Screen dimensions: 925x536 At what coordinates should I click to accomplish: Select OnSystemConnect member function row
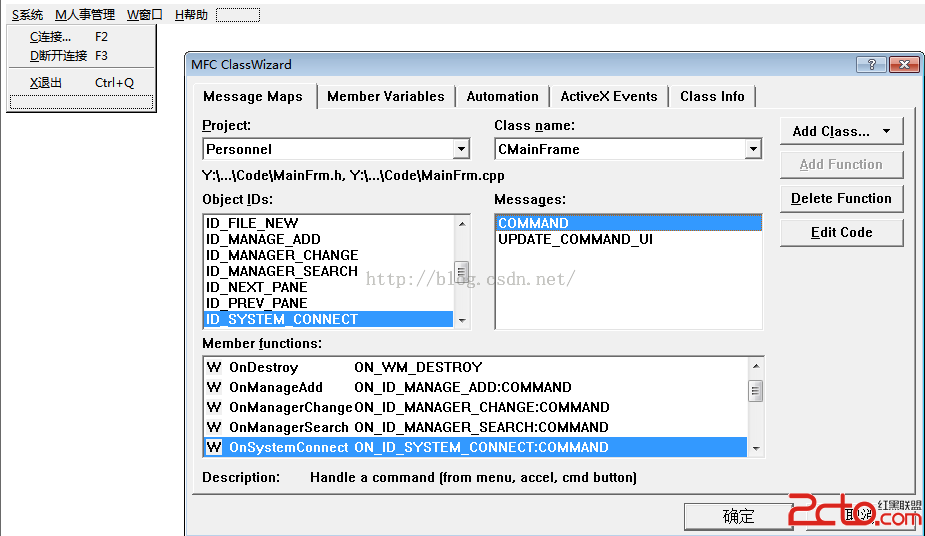pos(475,448)
